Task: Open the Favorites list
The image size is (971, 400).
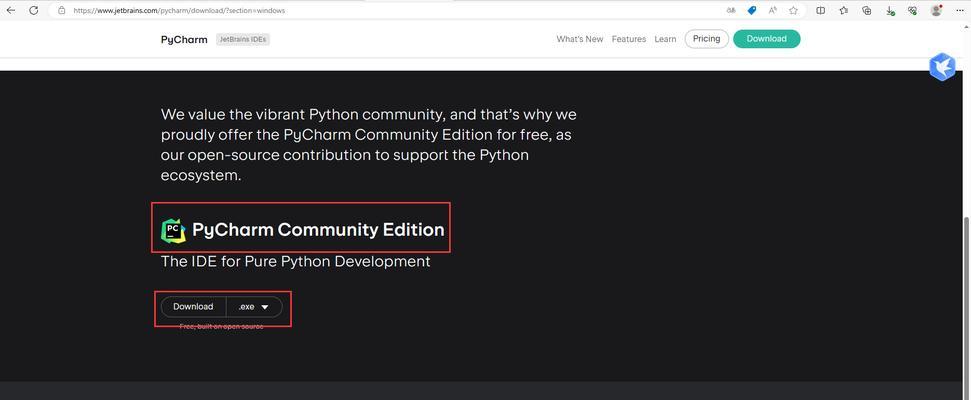Action: (843, 11)
